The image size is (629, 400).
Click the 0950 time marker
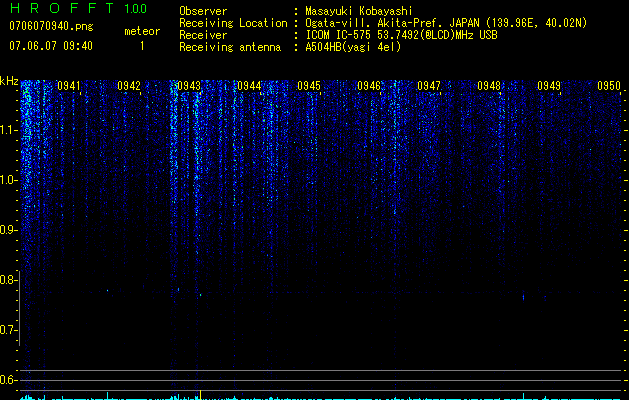tap(609, 86)
